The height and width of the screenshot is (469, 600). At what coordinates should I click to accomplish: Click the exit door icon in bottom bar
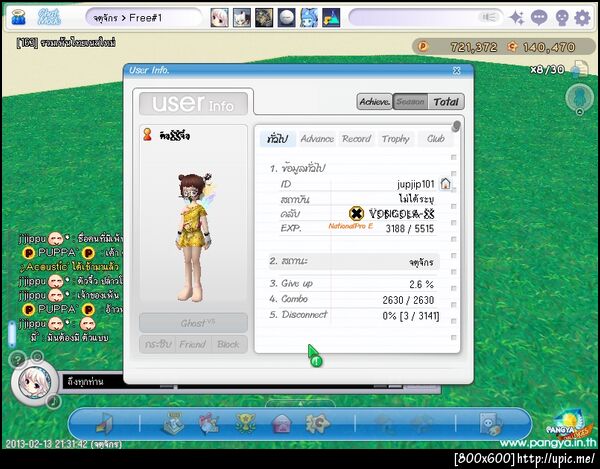[x=104, y=424]
